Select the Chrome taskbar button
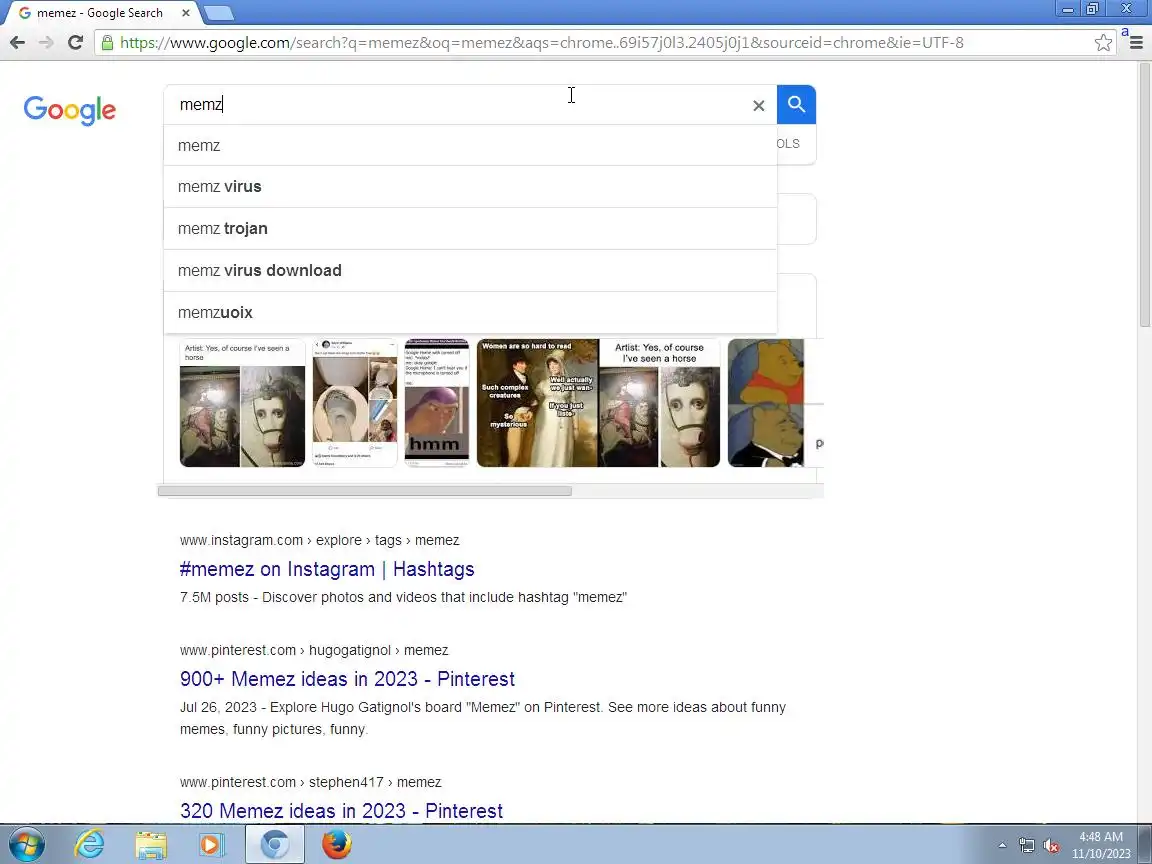This screenshot has height=864, width=1152. (274, 845)
